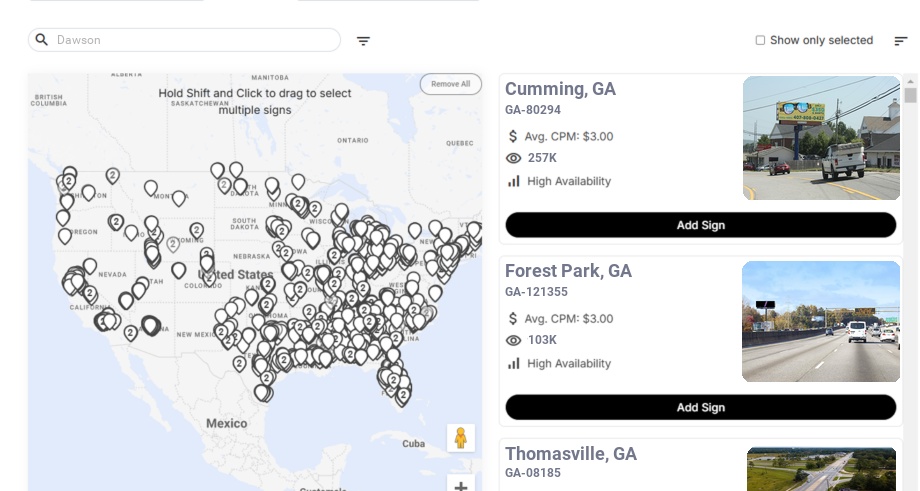The image size is (920, 491).
Task: Open the Forest Park highway photo
Action: tap(821, 321)
